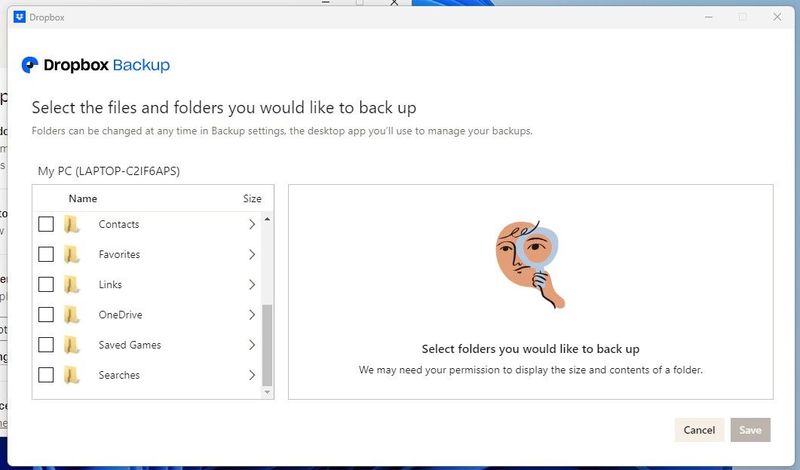The width and height of the screenshot is (800, 470).
Task: Click the folder list scrollbar thumb
Action: tap(267, 345)
